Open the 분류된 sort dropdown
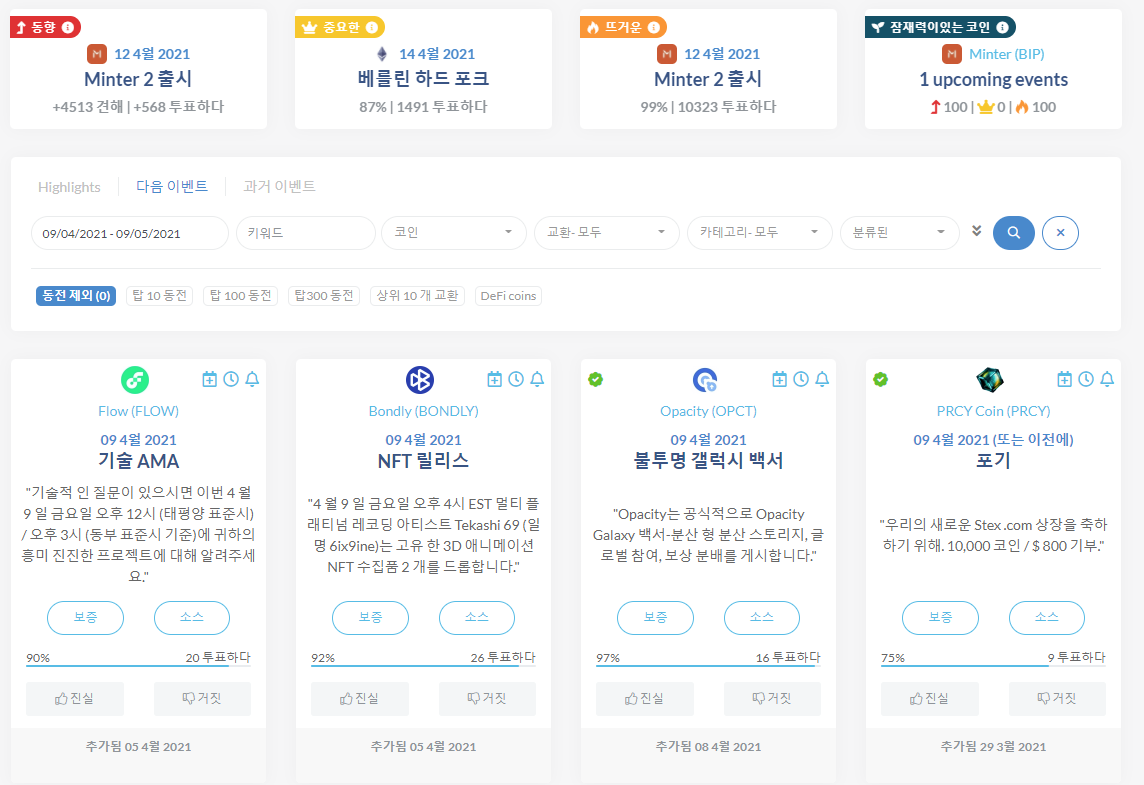The width and height of the screenshot is (1144, 785). coord(900,233)
